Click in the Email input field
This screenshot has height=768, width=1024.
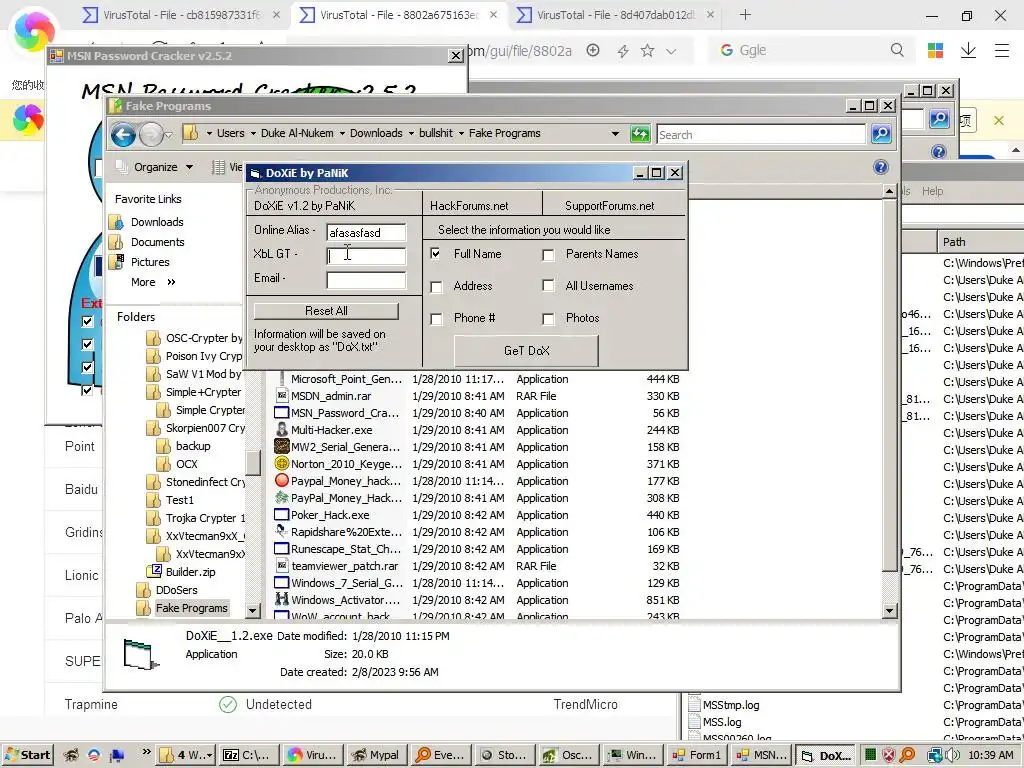coord(366,281)
